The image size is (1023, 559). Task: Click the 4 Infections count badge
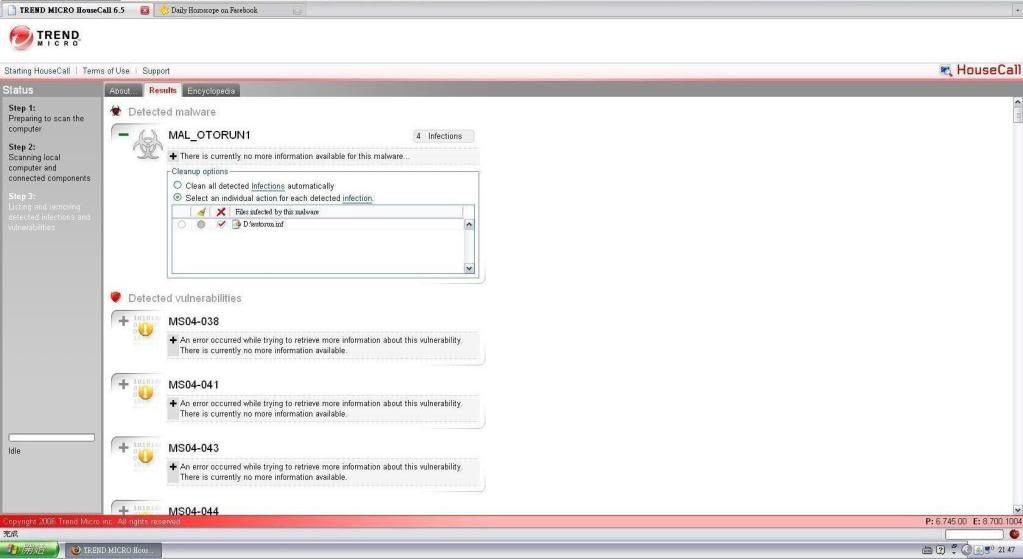coord(443,136)
